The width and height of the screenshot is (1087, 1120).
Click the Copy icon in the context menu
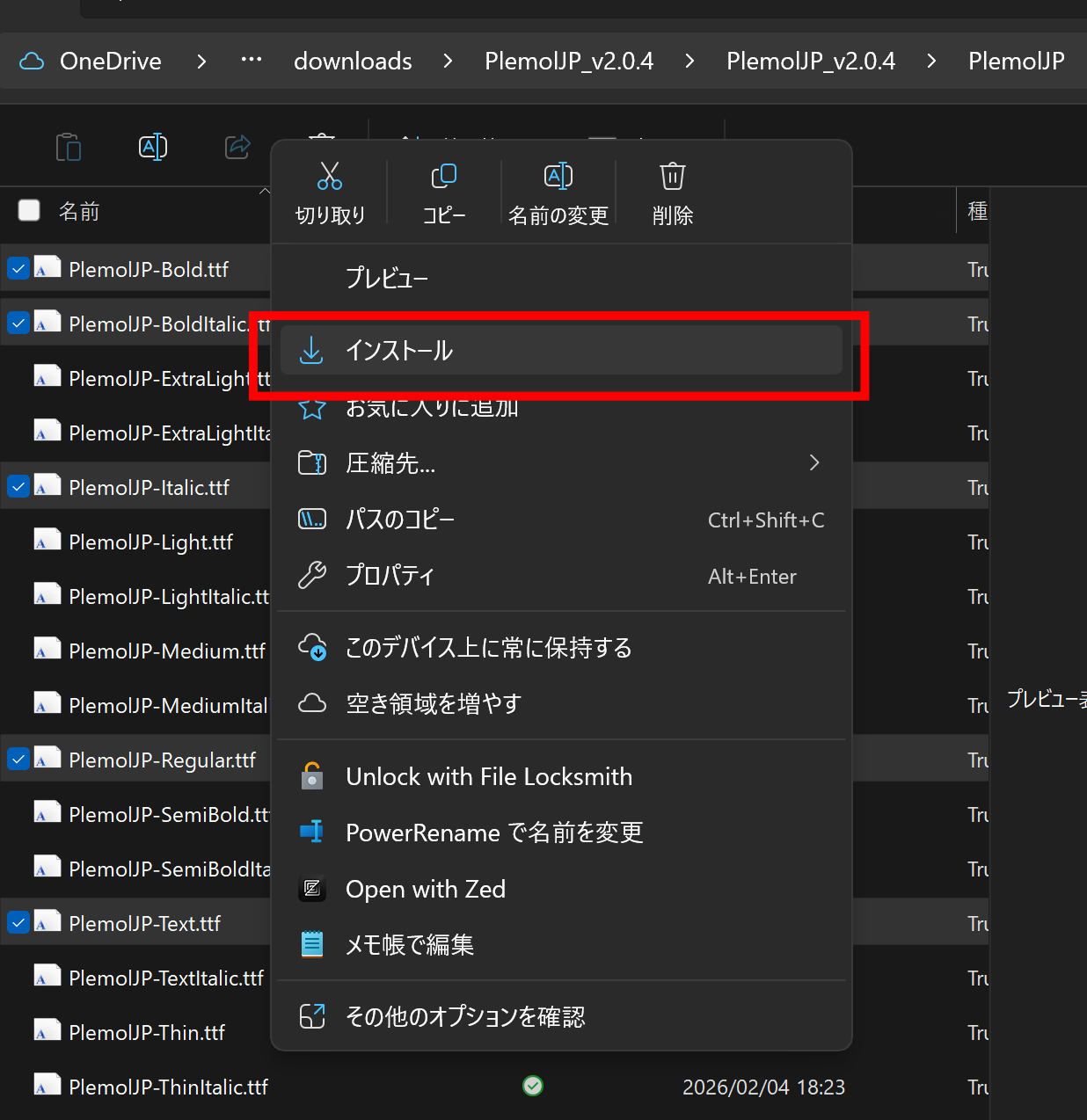444,176
